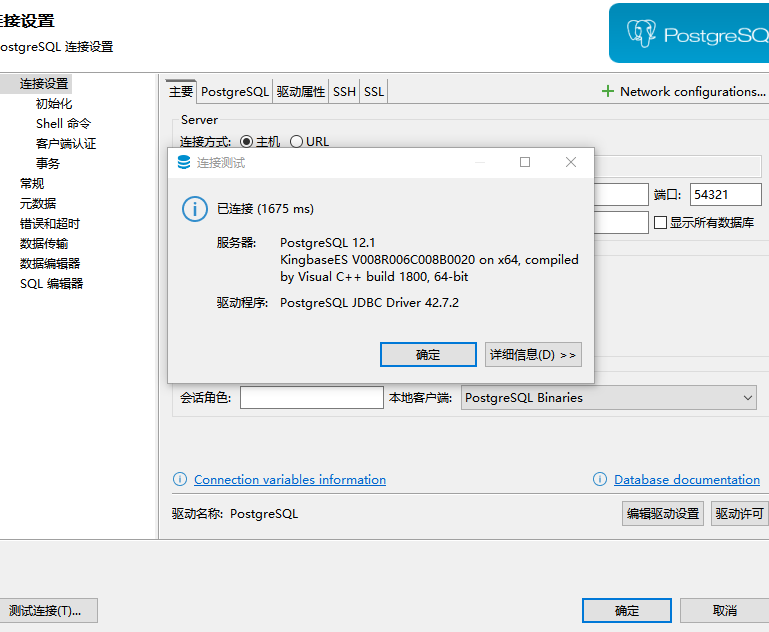The width and height of the screenshot is (769, 632).
Task: Open the Database documentation link
Action: point(686,480)
